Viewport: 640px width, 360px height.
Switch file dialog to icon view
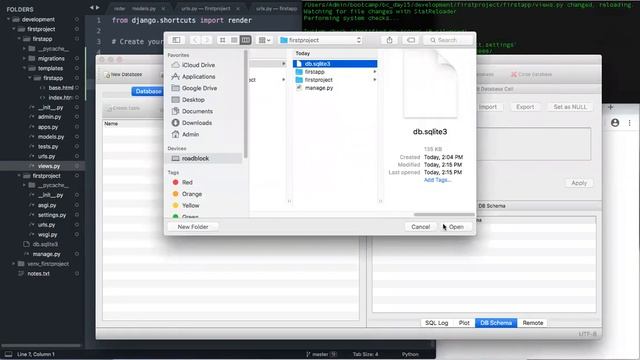coord(222,40)
